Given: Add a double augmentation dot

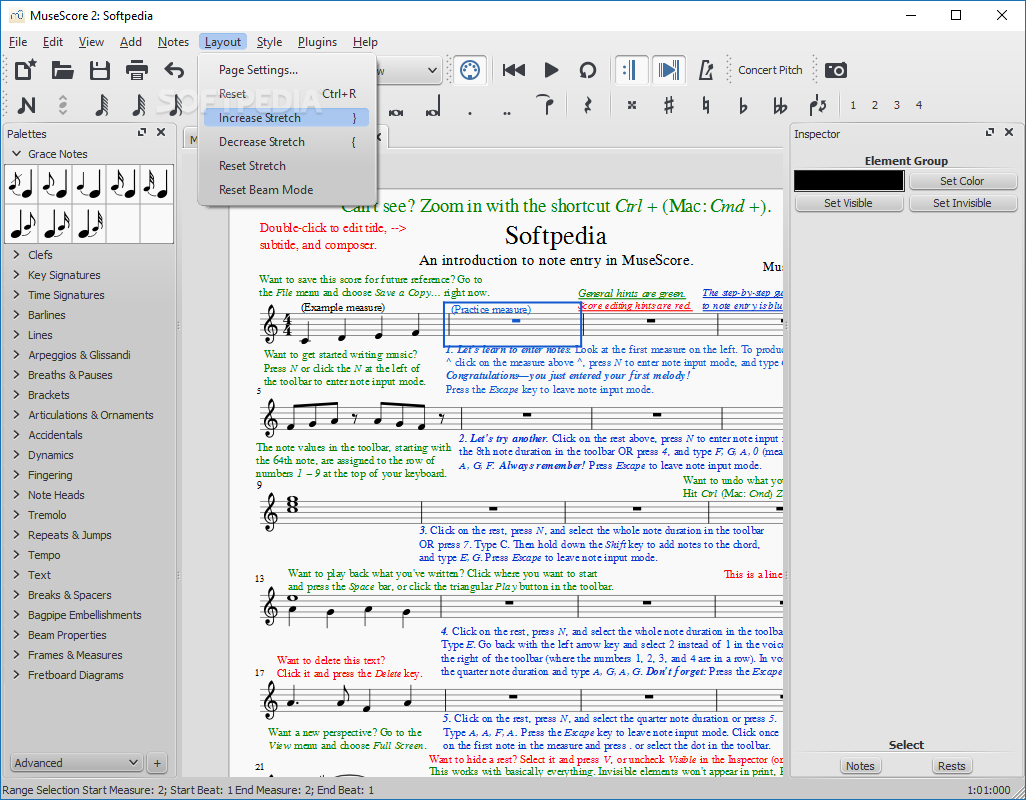Looking at the screenshot, I should 507,111.
